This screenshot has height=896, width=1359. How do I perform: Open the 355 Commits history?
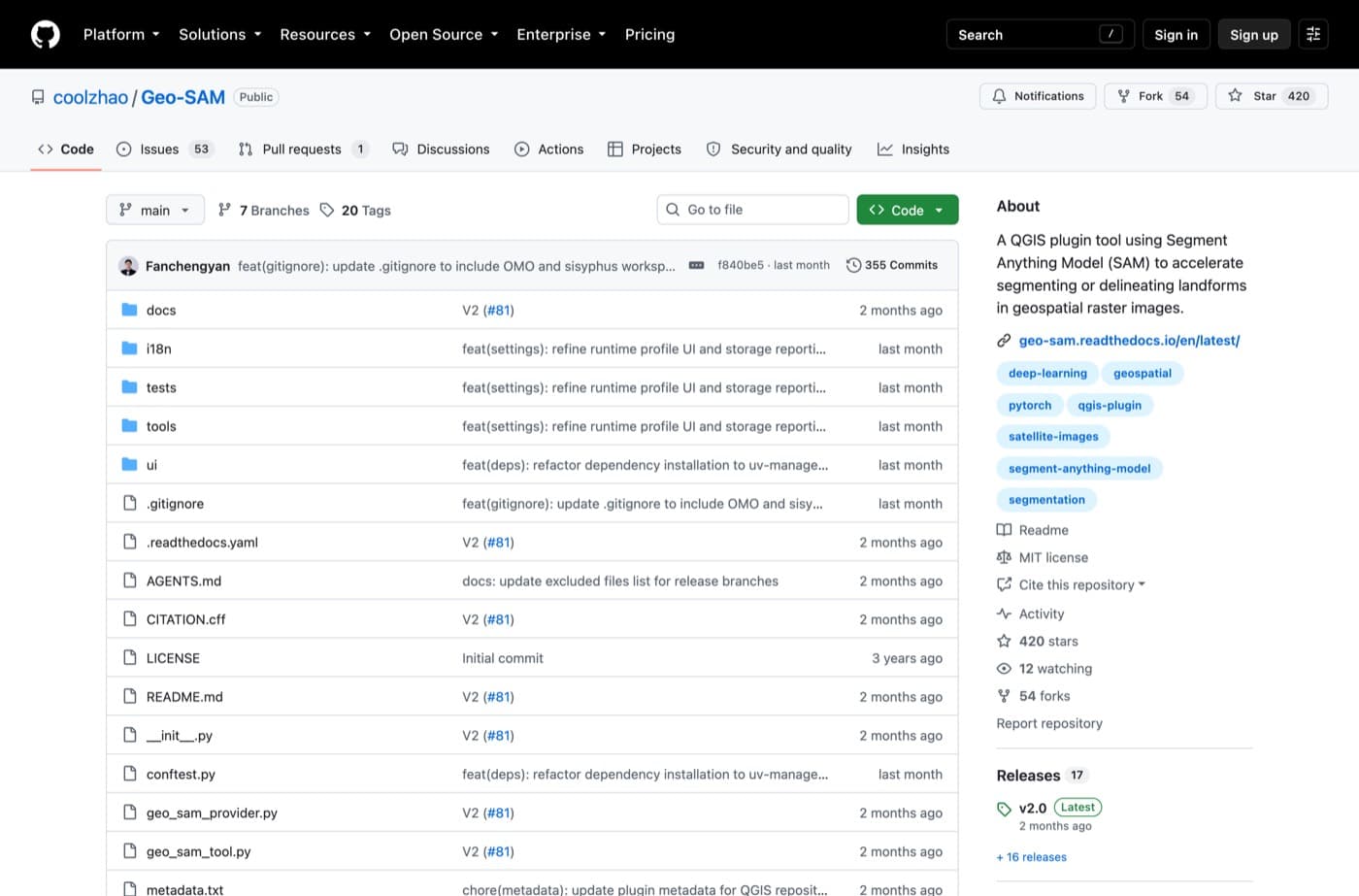point(892,265)
